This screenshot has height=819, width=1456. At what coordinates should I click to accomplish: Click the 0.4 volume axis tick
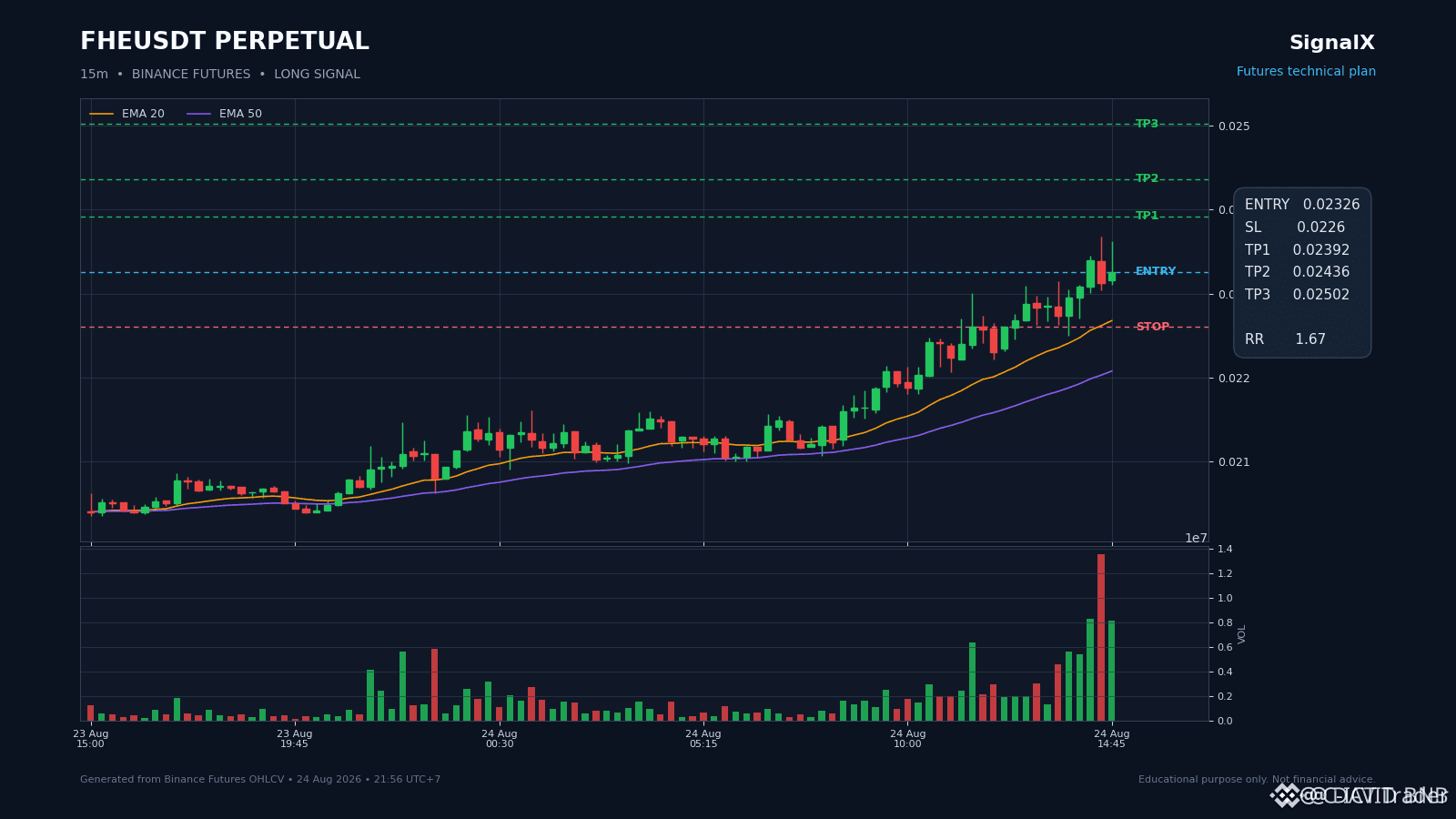tap(1225, 672)
